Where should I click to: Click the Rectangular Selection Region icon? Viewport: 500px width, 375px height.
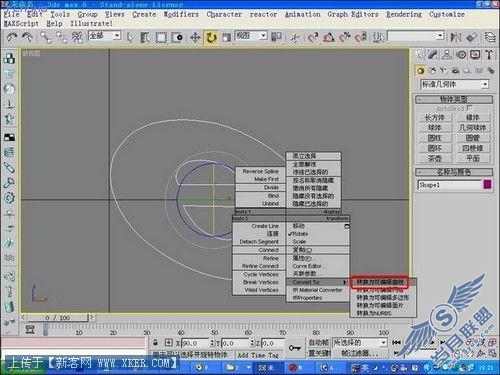point(161,37)
